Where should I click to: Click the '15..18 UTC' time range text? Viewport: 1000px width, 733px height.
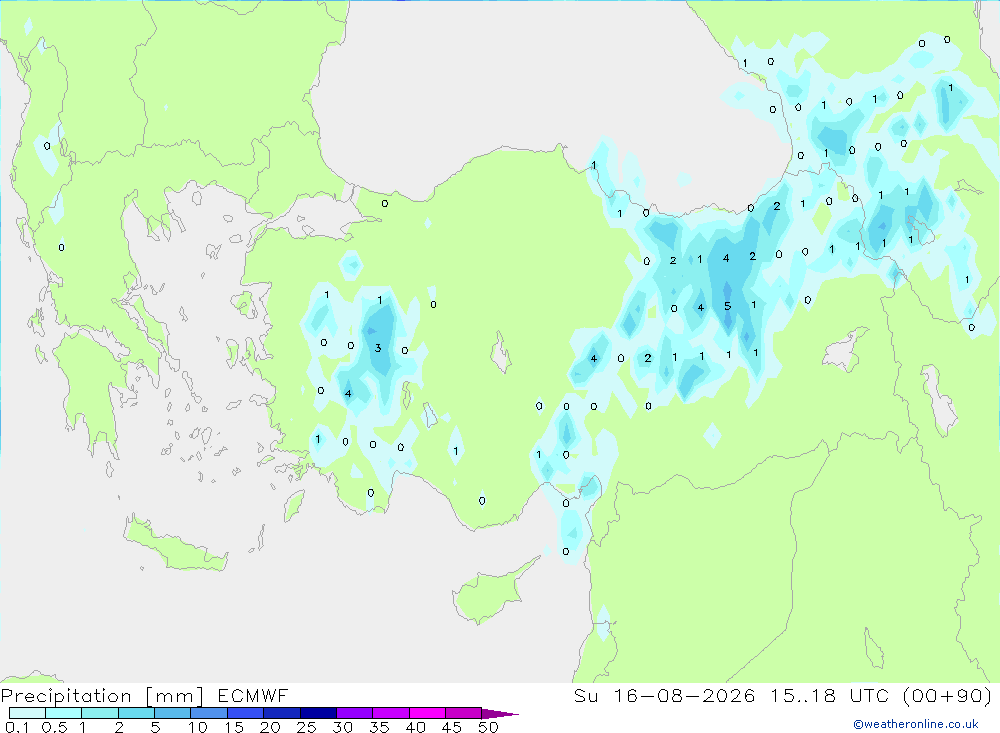pos(830,695)
